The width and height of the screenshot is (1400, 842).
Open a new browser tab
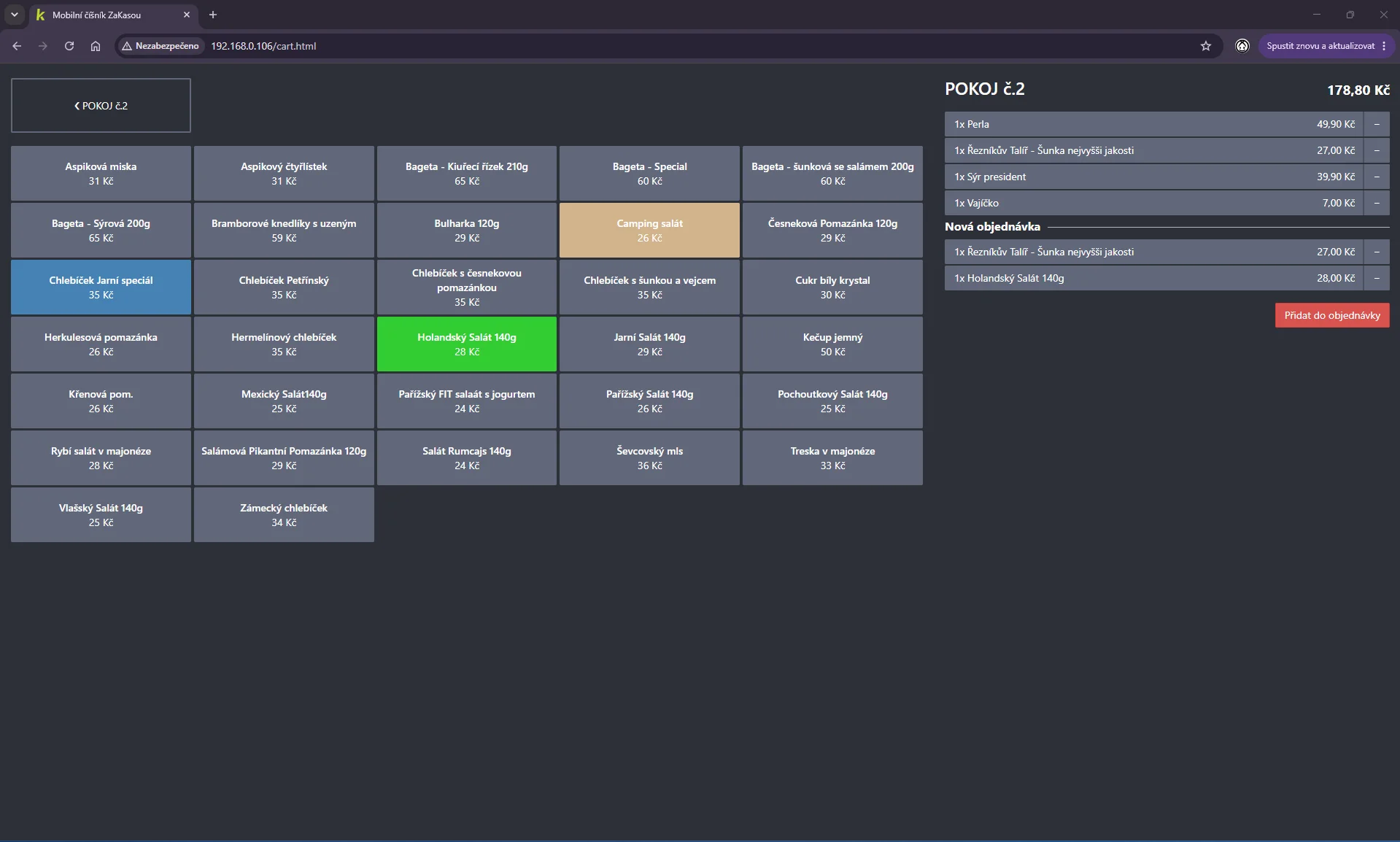[x=213, y=15]
